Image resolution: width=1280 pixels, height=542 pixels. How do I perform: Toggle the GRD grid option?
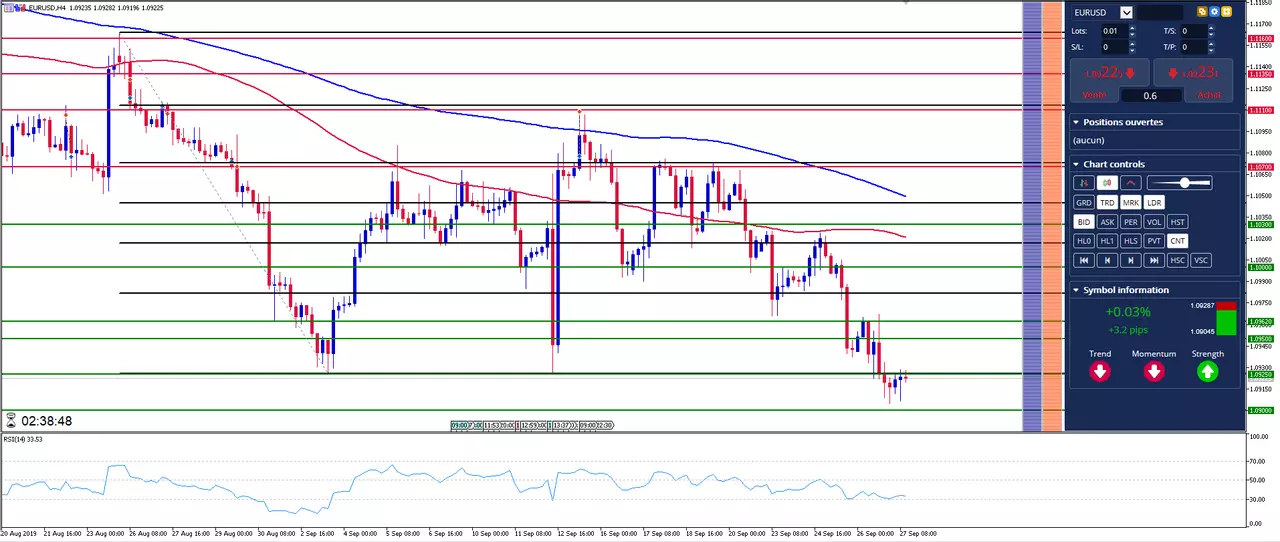[x=1083, y=202]
